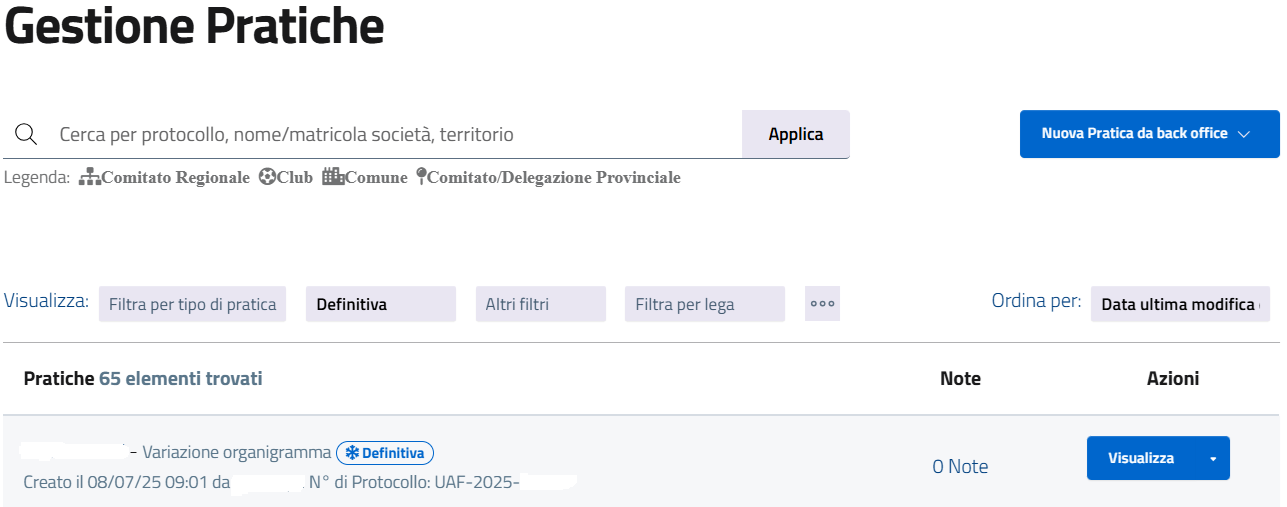Click the Comitato Regionale legend icon

[x=89, y=177]
